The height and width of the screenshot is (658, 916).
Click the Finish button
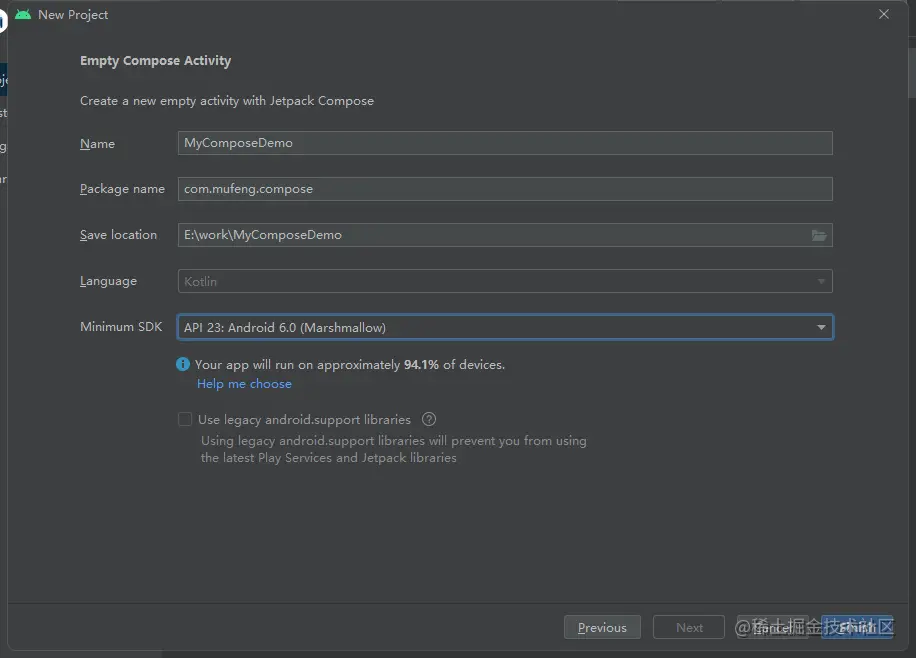[x=857, y=627]
